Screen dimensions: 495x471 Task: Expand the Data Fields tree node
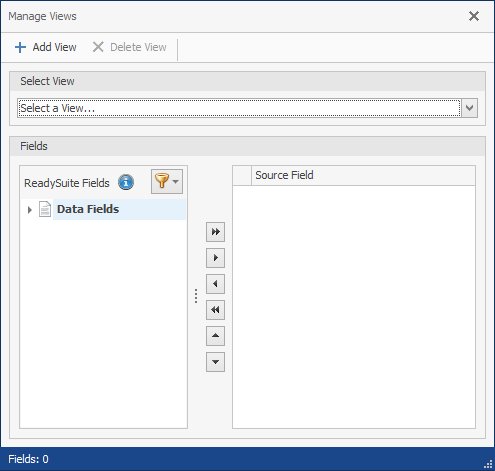tap(30, 210)
